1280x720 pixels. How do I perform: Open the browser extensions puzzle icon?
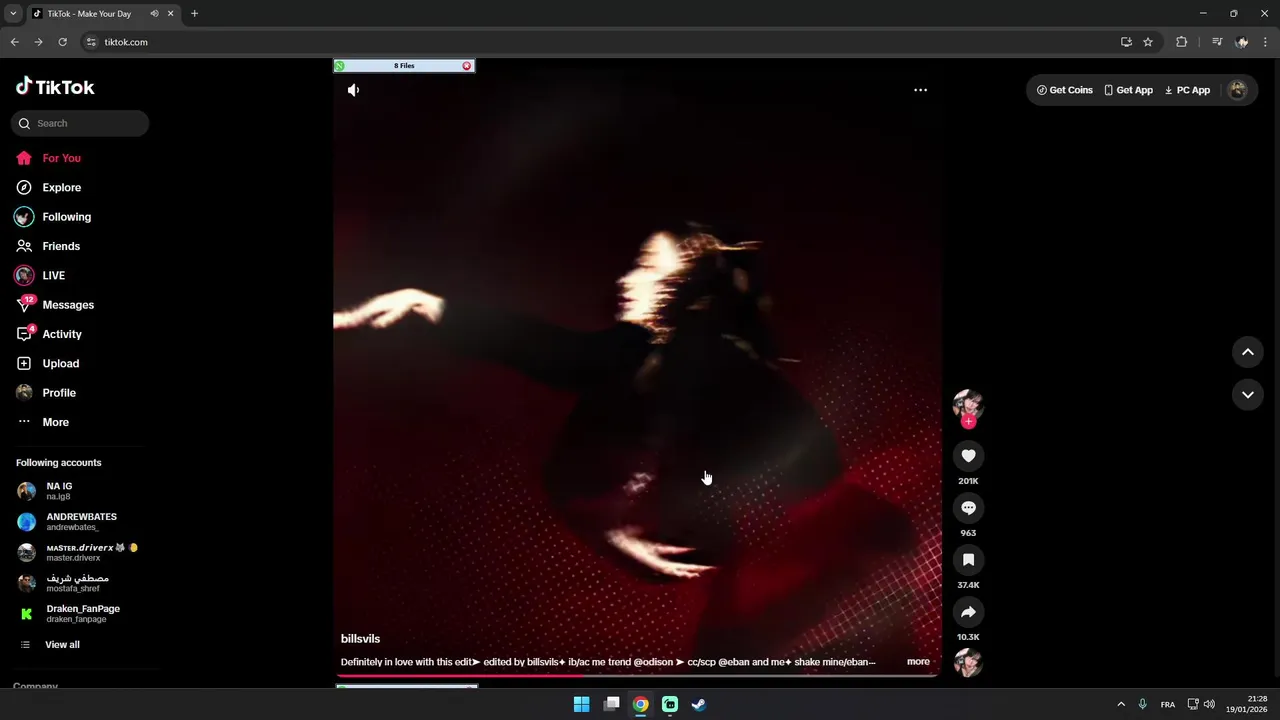click(1181, 42)
